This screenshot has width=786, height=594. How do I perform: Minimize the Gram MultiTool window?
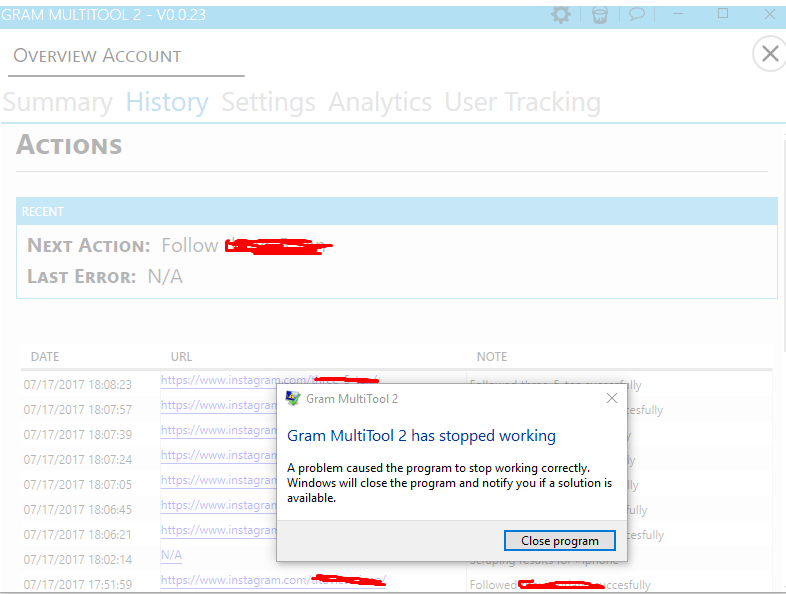point(678,14)
